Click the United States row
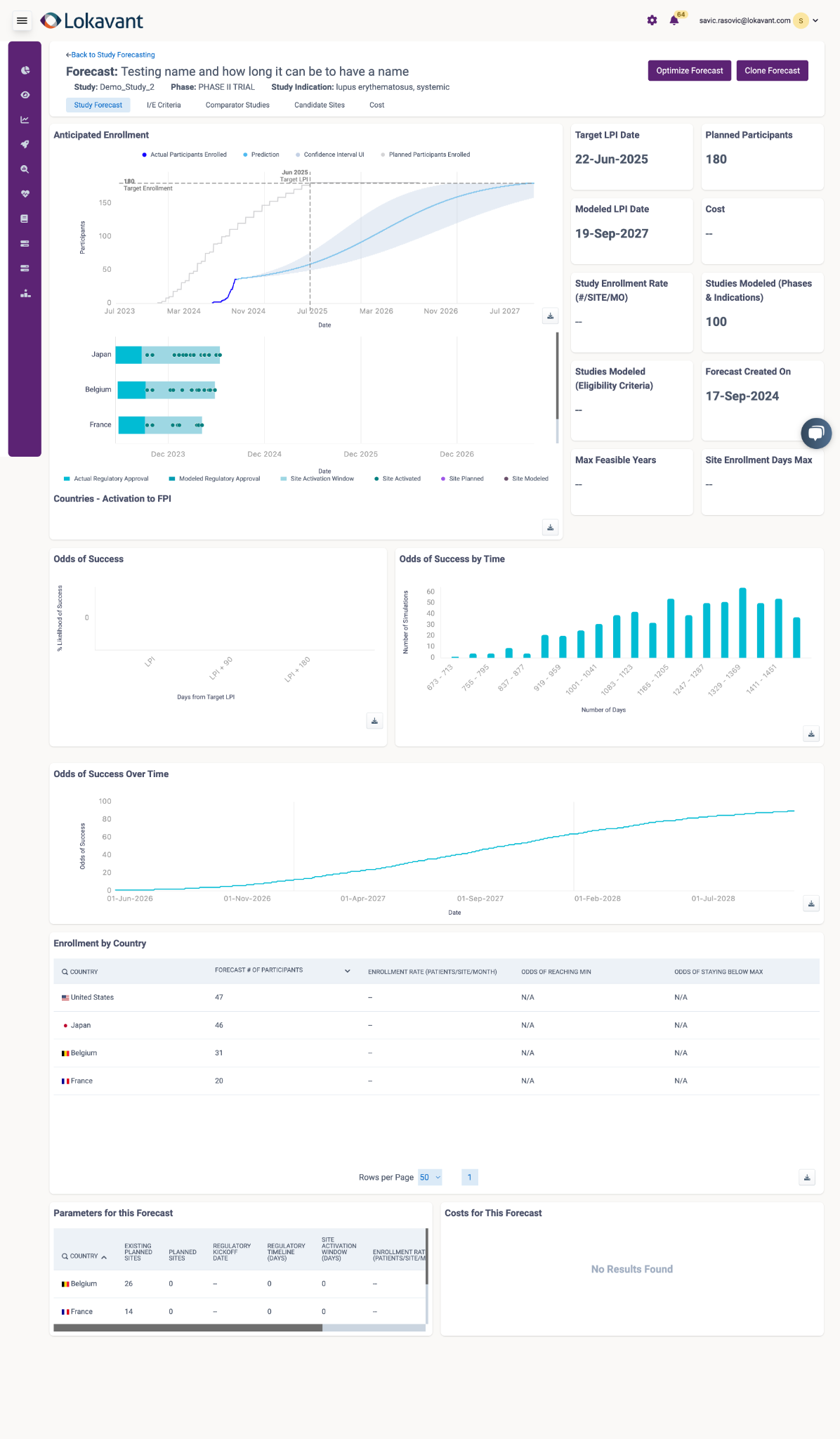Screen dimensions: 840x1439 (x=436, y=998)
